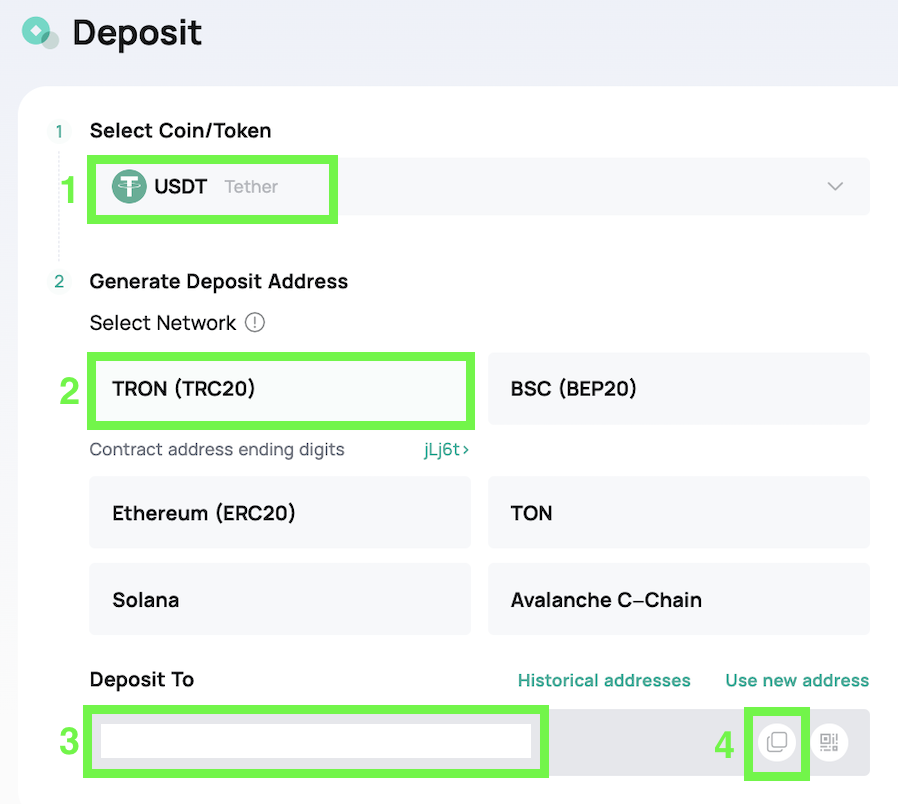The width and height of the screenshot is (898, 804).
Task: Click the Select Network info icon
Action: (255, 322)
